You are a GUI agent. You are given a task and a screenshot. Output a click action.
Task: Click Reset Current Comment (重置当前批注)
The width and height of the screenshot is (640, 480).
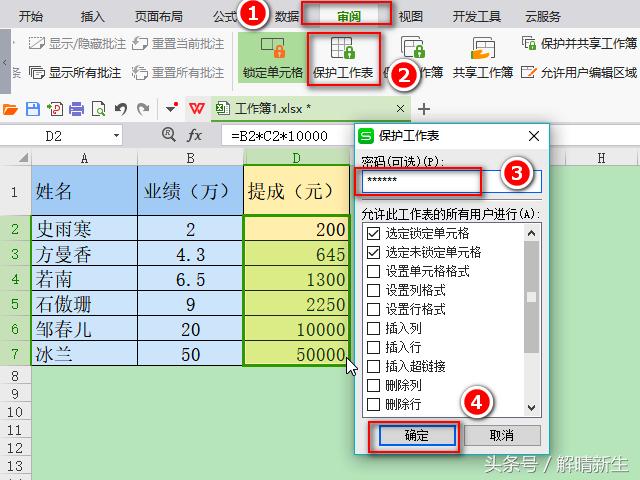coord(178,43)
